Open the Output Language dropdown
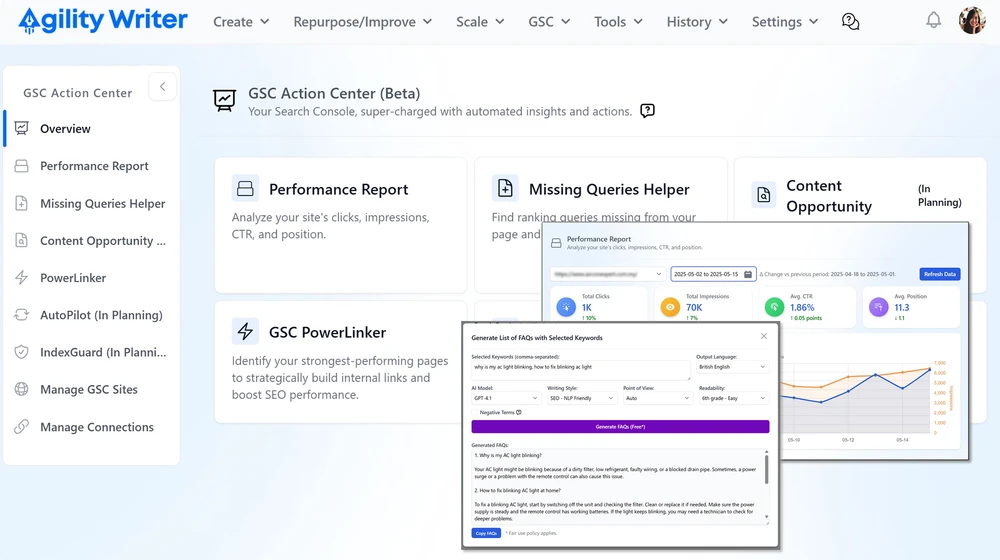 732,367
